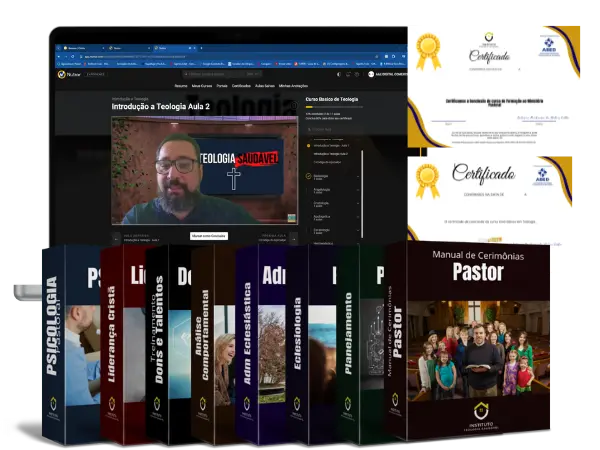Image resolution: width=600 pixels, height=450 pixels.
Task: Click the sync arrows icon beside theme toggle
Action: [x=348, y=75]
